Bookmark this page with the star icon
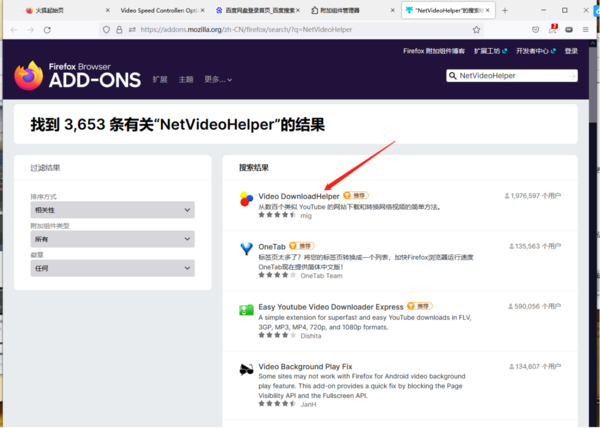Image resolution: width=600 pixels, height=428 pixels. coord(476,30)
